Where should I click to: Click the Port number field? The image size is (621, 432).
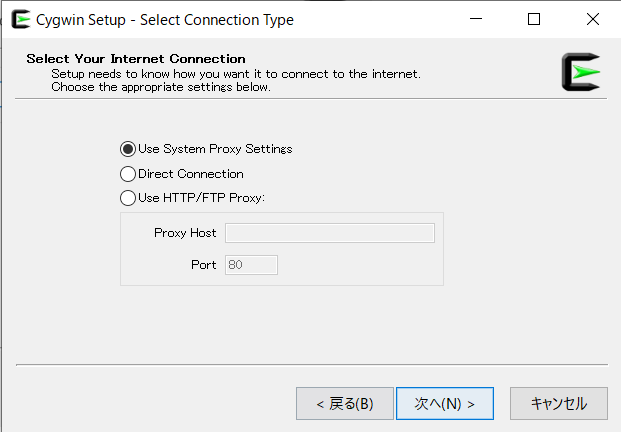pyautogui.click(x=251, y=265)
